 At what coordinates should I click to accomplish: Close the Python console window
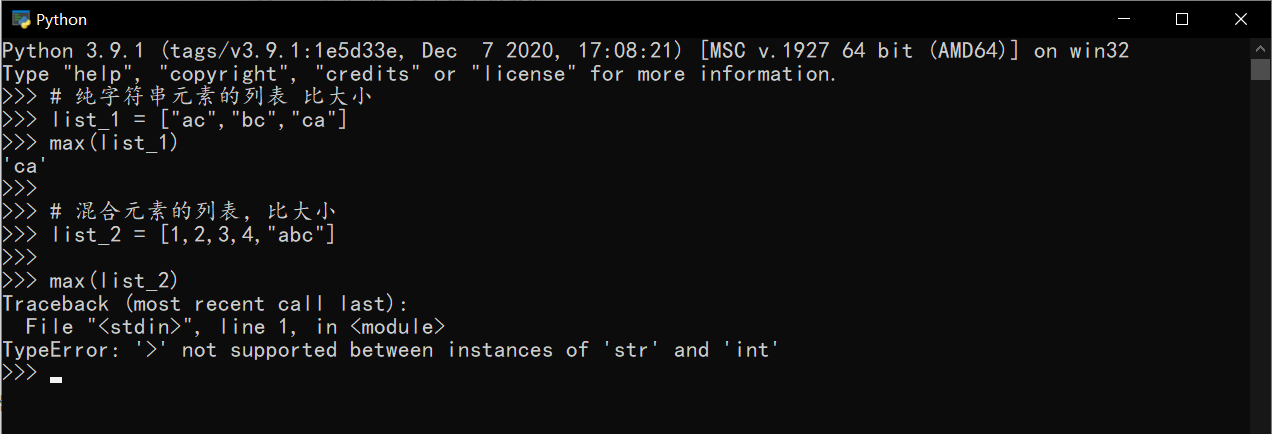click(x=1240, y=19)
